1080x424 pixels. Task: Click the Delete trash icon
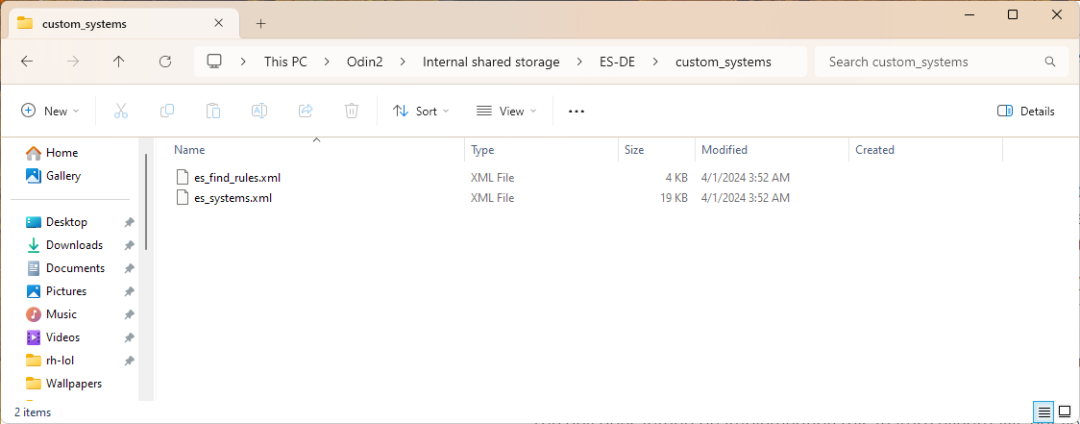352,111
